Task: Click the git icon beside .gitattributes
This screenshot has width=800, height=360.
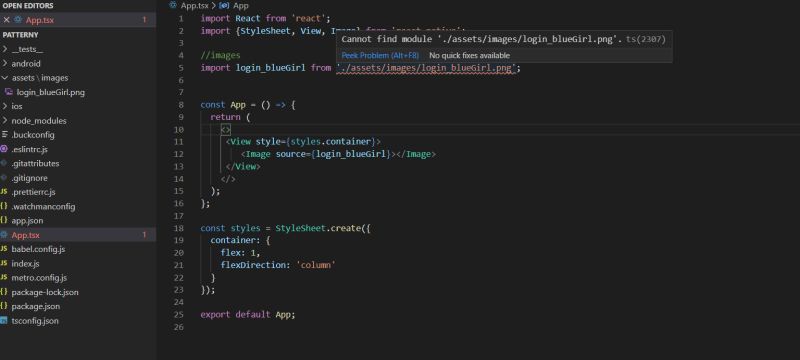Action: tap(4, 164)
